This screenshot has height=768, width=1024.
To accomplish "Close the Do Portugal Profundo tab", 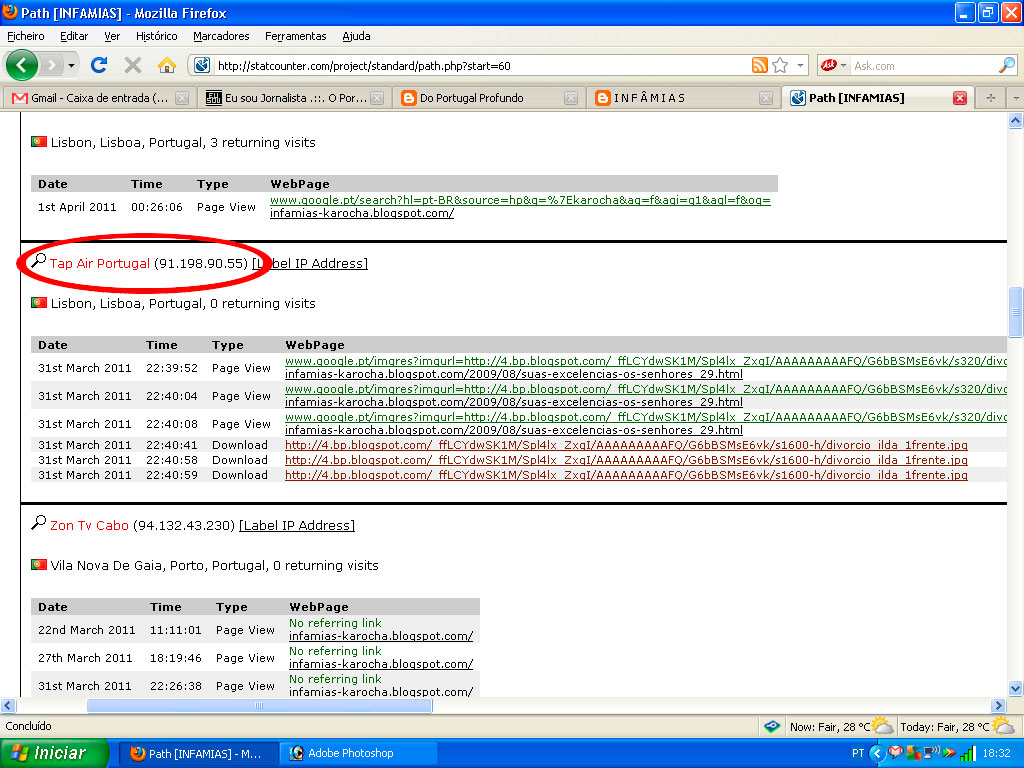I will 571,98.
